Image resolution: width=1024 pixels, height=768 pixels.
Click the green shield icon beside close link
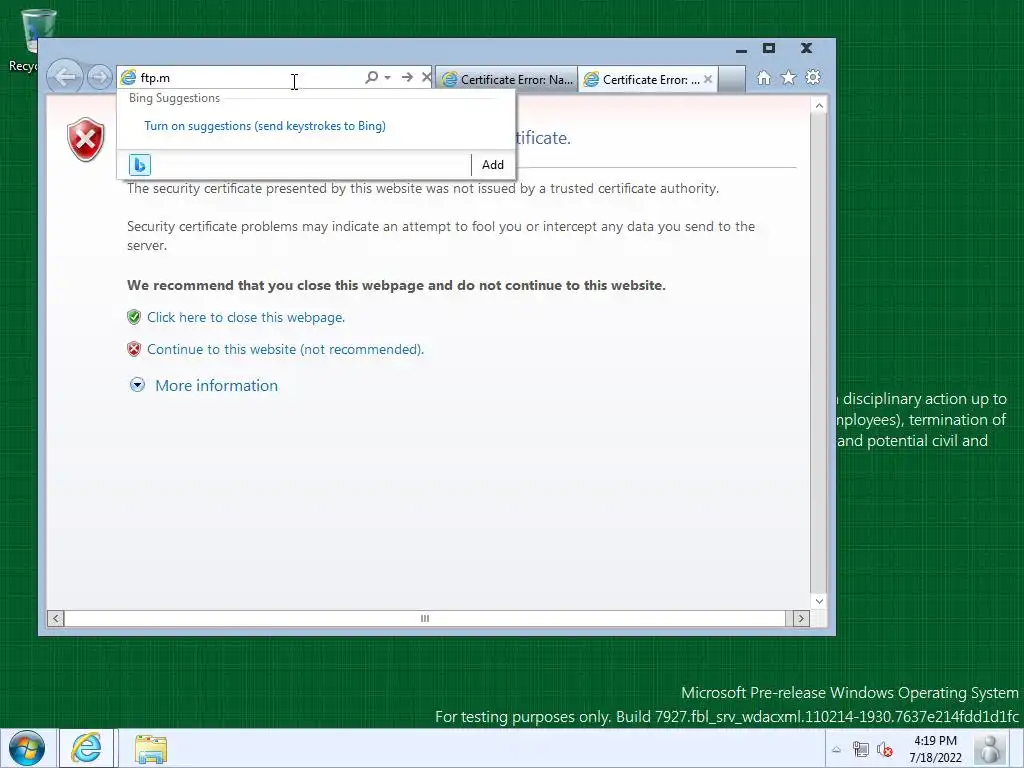(x=134, y=317)
